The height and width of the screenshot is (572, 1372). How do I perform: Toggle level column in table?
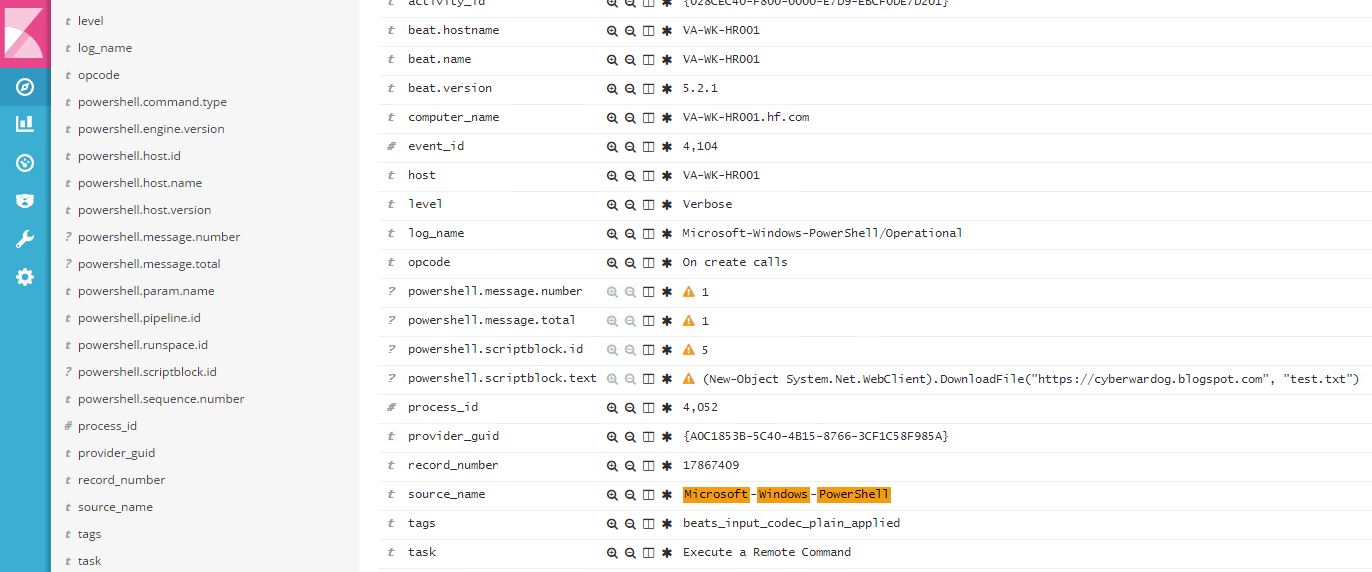point(648,204)
